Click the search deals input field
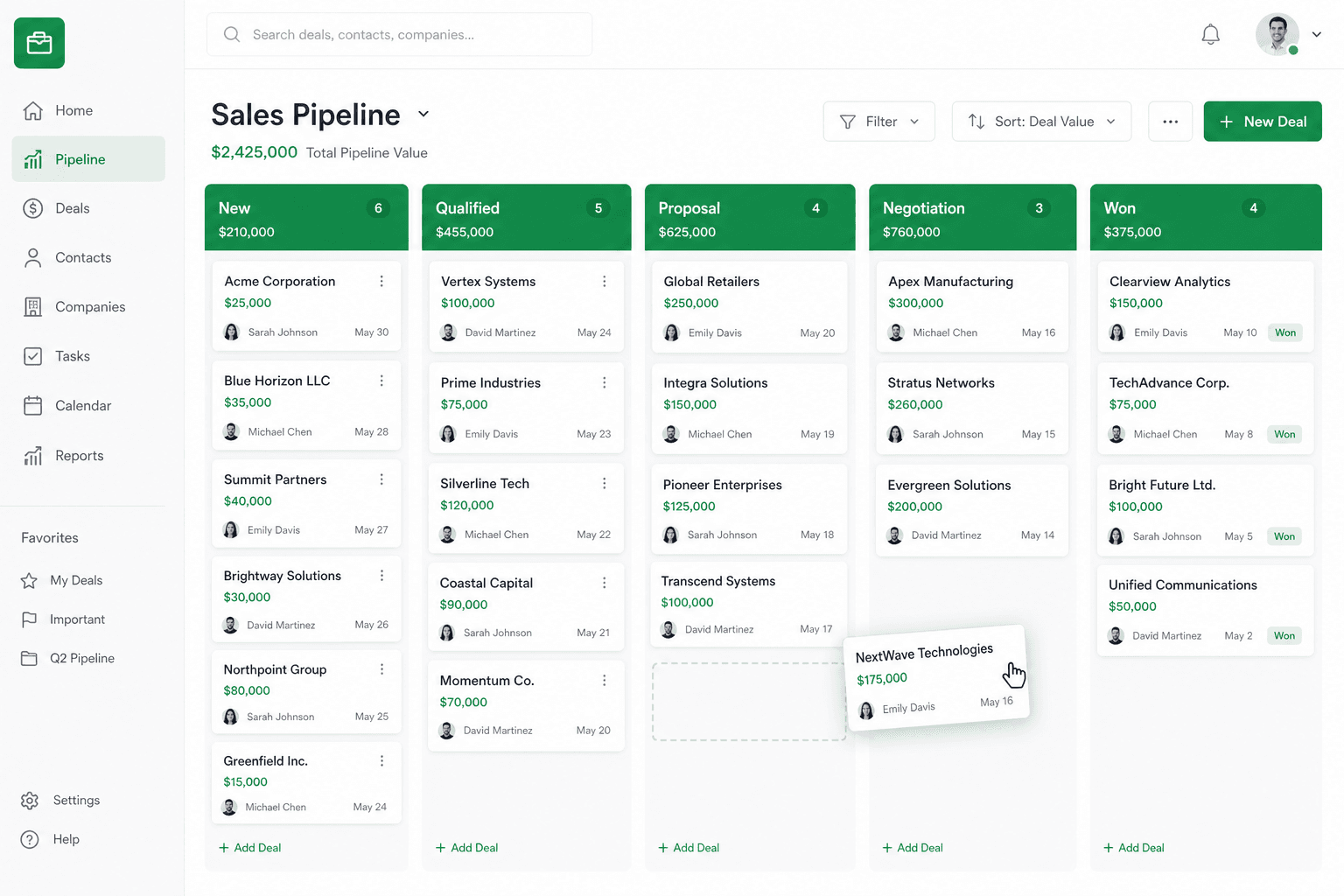Image resolution: width=1344 pixels, height=896 pixels. 400,34
